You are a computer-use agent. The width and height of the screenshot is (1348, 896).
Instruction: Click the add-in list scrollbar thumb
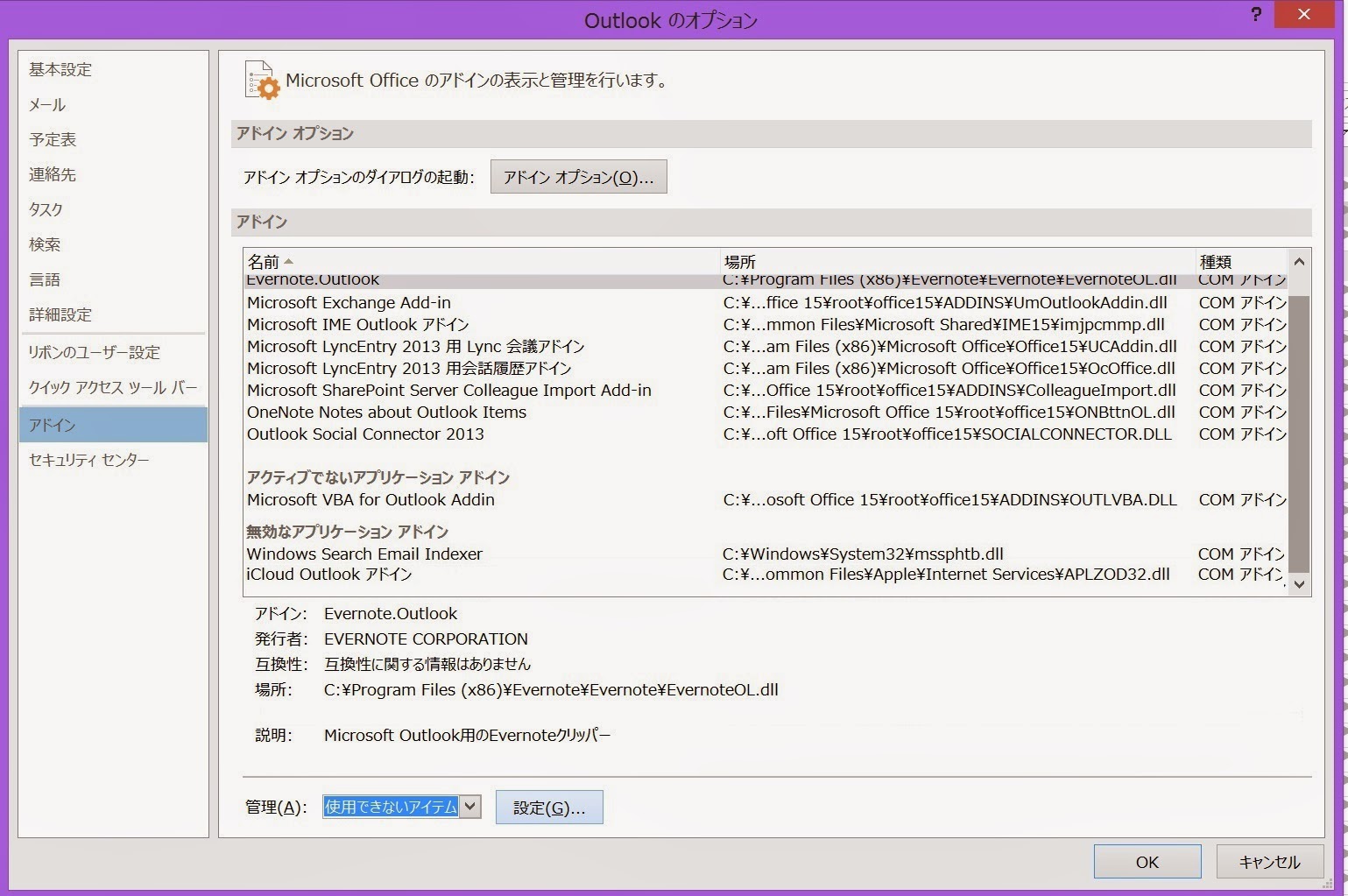1299,434
